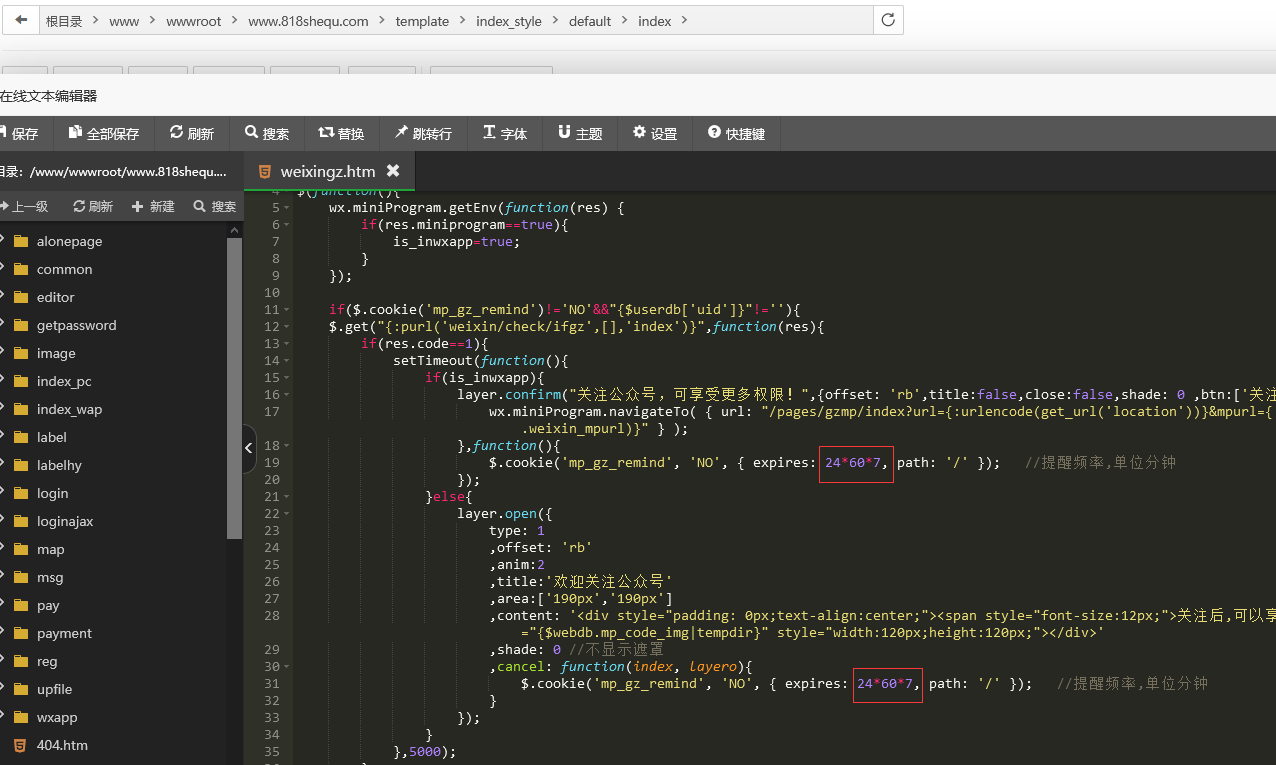Click 新建 to create new file
Image resolution: width=1276 pixels, height=765 pixels.
[153, 207]
